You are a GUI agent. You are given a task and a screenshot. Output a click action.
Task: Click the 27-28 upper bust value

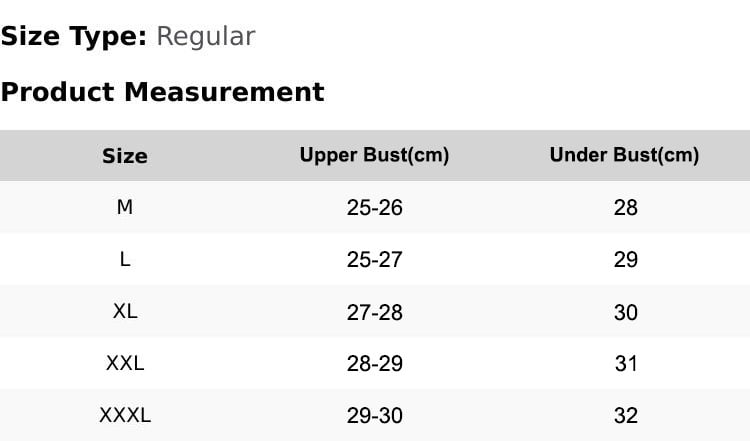point(375,312)
